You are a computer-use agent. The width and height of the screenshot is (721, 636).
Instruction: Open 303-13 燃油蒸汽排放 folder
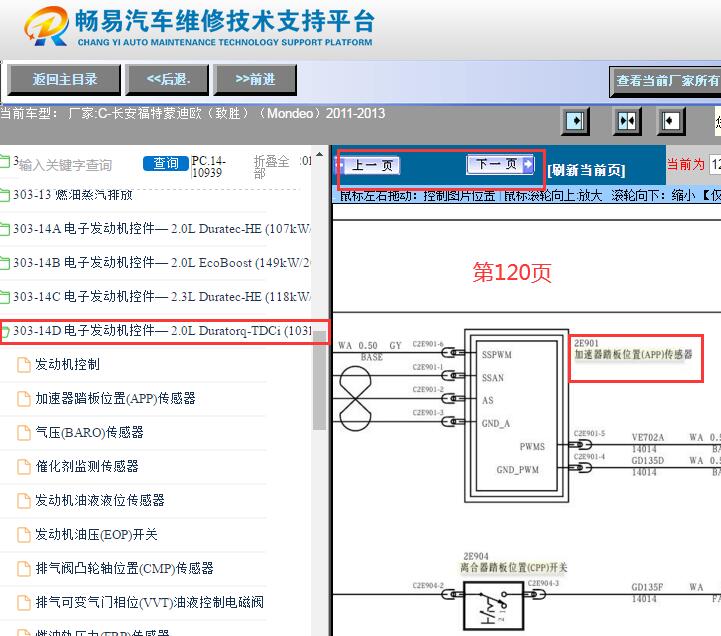click(x=73, y=195)
